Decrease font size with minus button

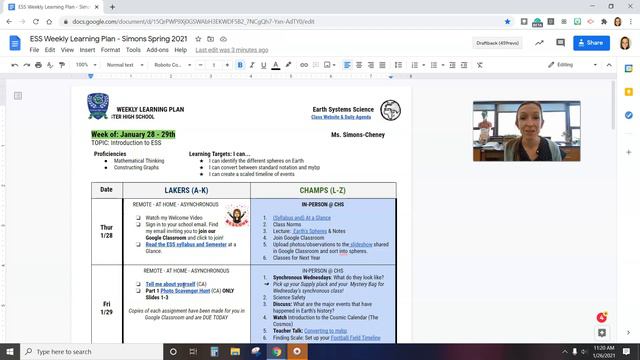click(x=200, y=65)
